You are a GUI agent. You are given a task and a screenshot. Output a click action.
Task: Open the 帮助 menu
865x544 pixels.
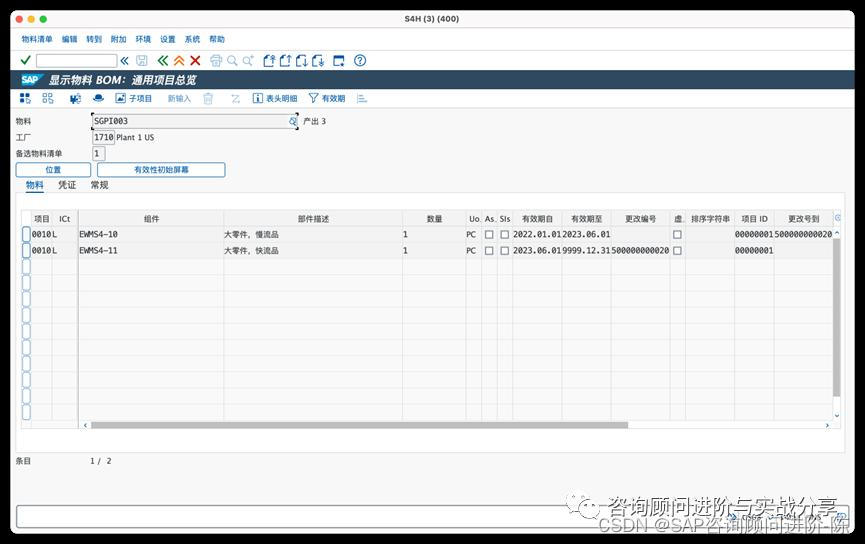tap(217, 39)
